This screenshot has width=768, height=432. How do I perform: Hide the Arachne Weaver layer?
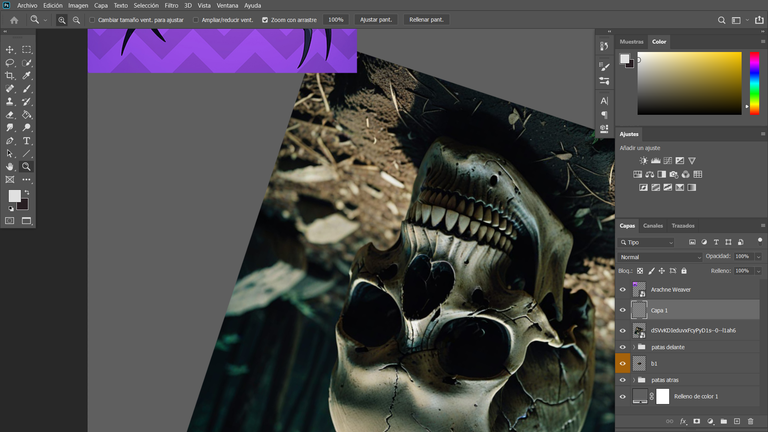coord(623,289)
